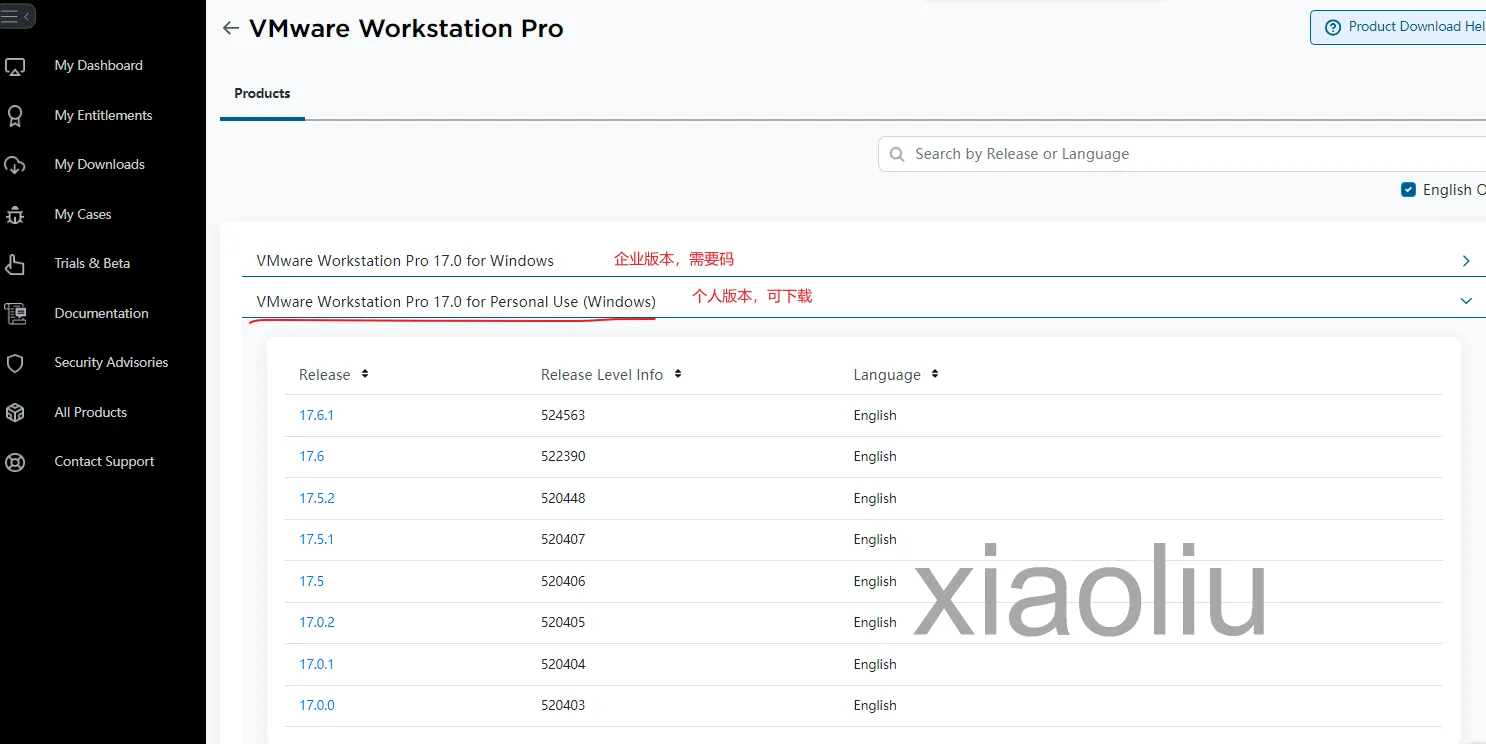The width and height of the screenshot is (1486, 744).
Task: Open All Products menu item
Action: click(x=90, y=413)
